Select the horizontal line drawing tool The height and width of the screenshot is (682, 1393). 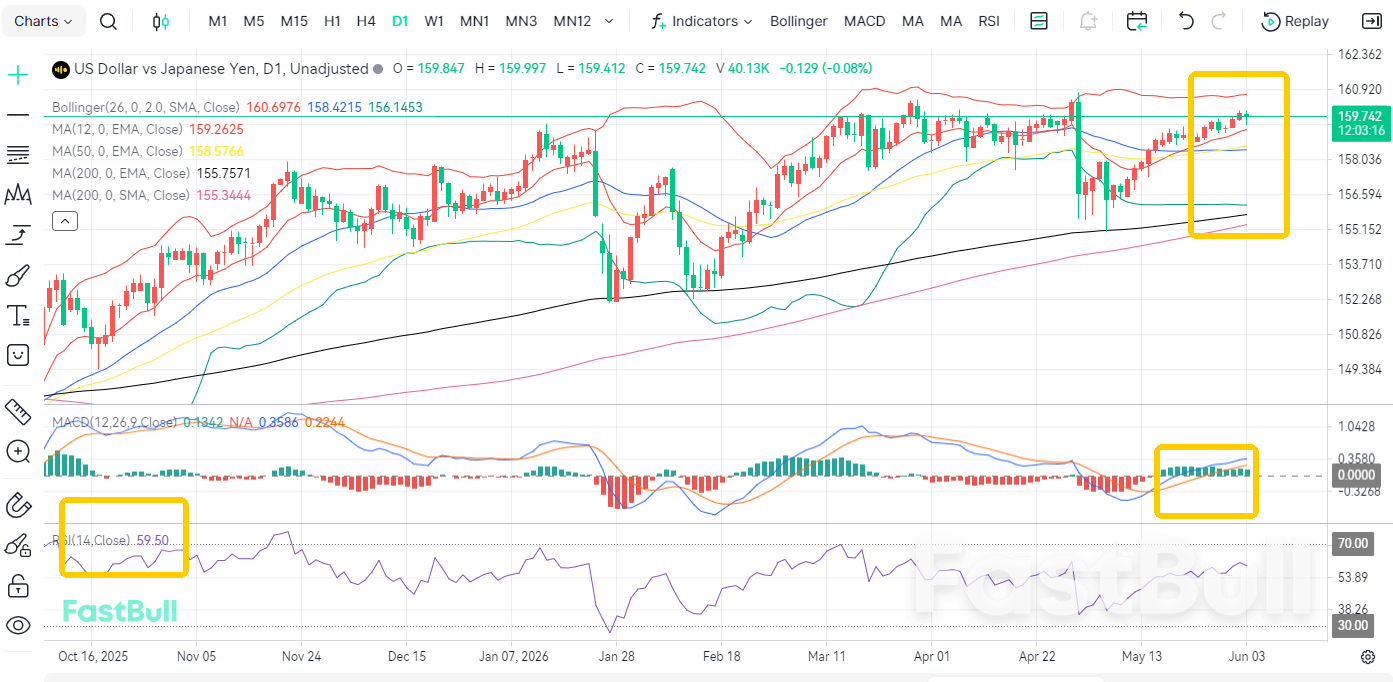tap(18, 115)
